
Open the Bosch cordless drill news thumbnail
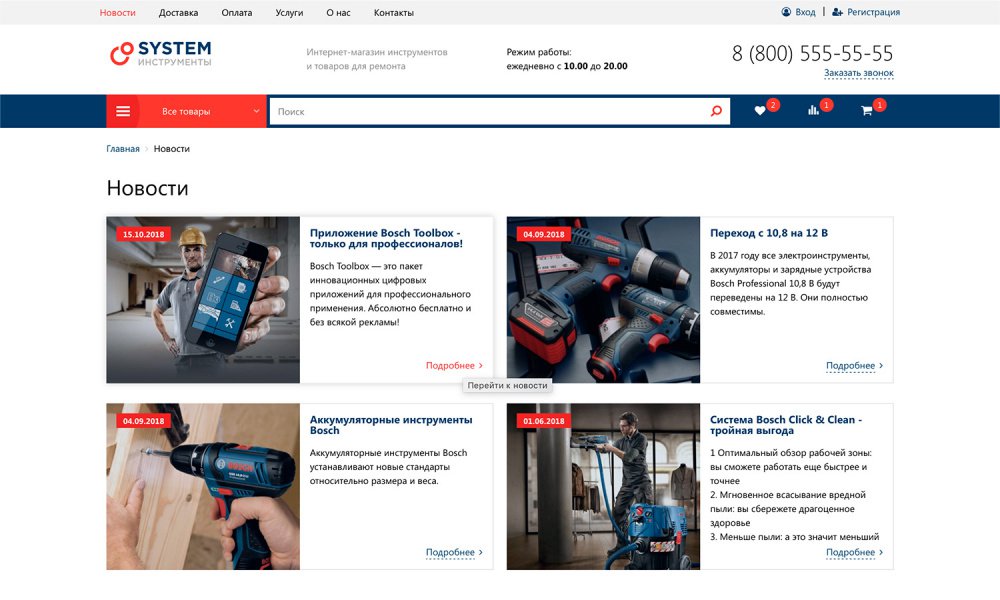click(x=203, y=487)
